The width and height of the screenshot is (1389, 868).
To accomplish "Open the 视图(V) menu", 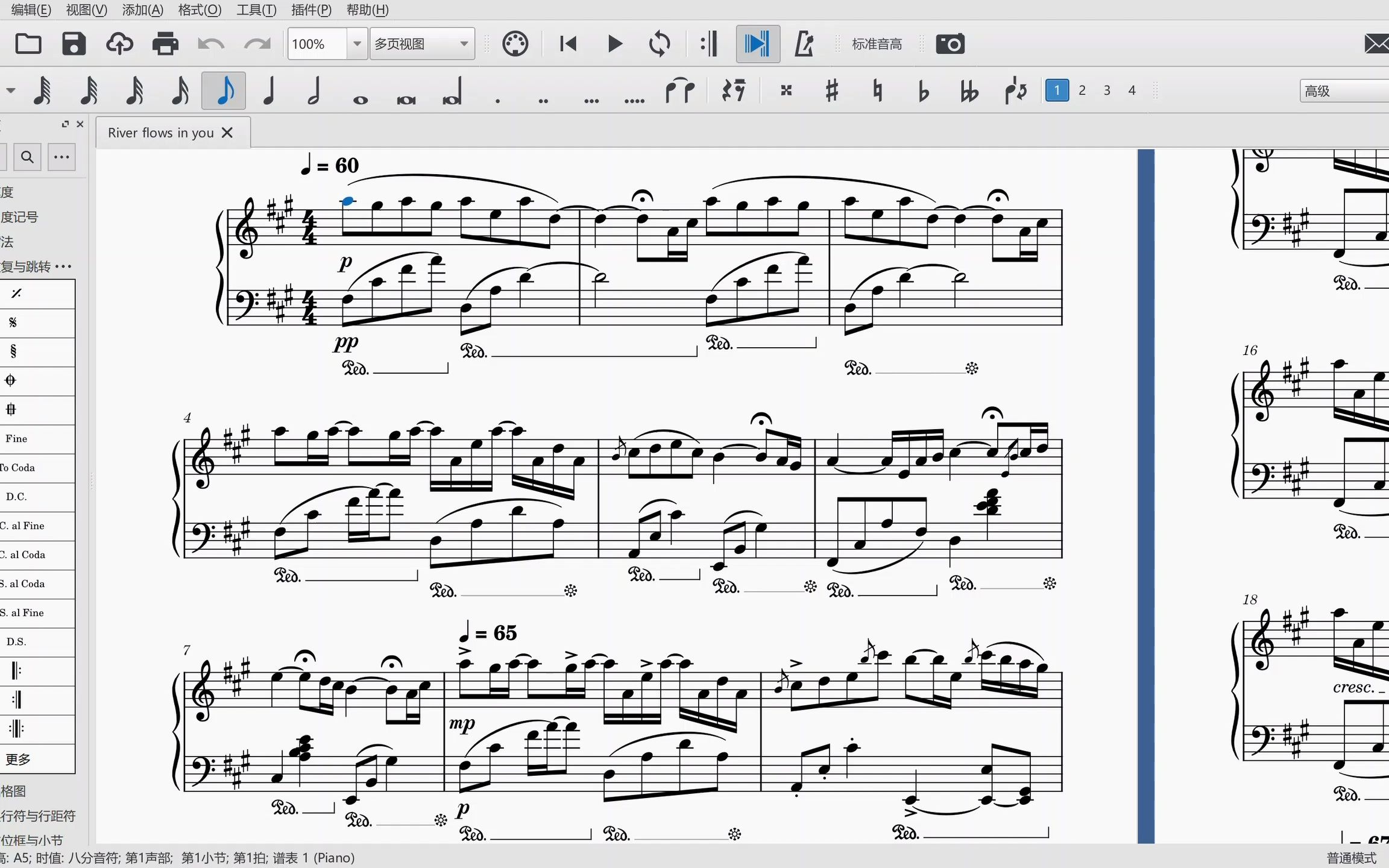I will tap(87, 10).
